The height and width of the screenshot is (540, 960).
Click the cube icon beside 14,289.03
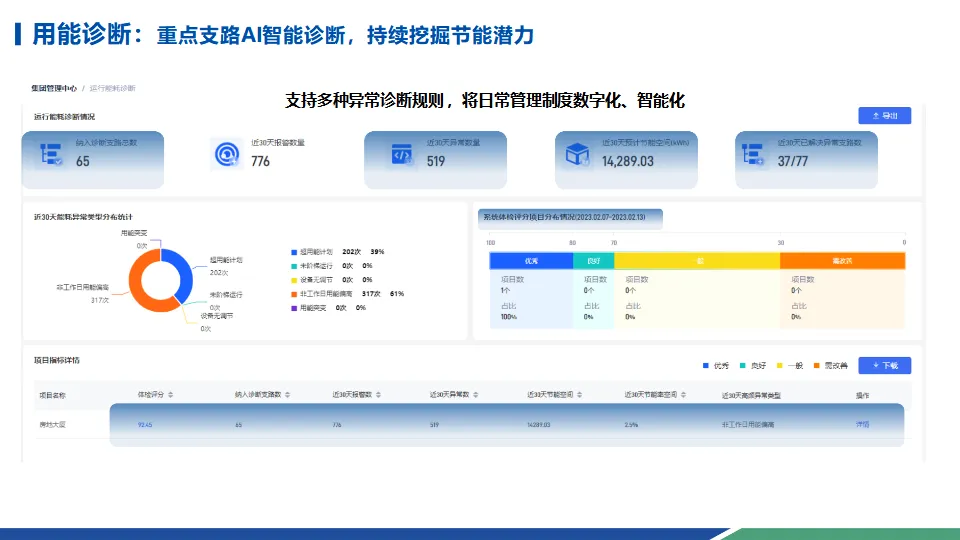pos(577,154)
